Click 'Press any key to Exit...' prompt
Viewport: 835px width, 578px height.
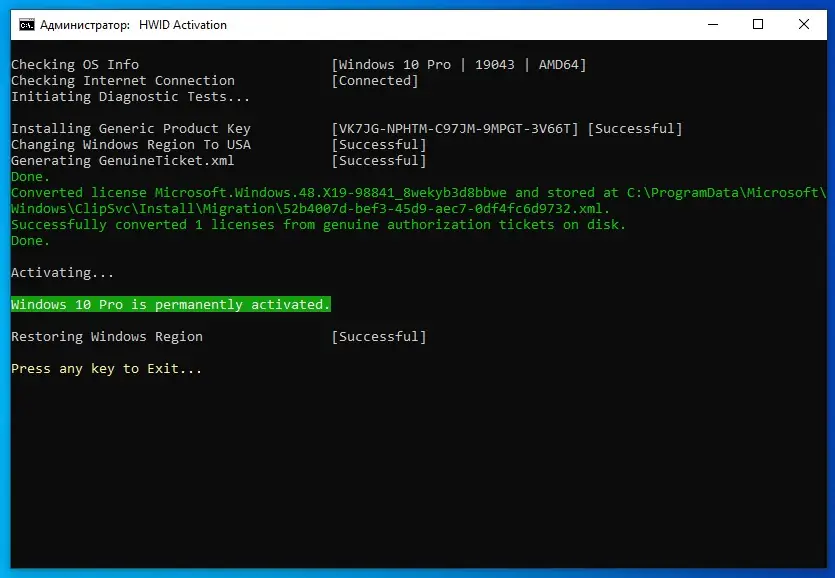pyautogui.click(x=107, y=369)
